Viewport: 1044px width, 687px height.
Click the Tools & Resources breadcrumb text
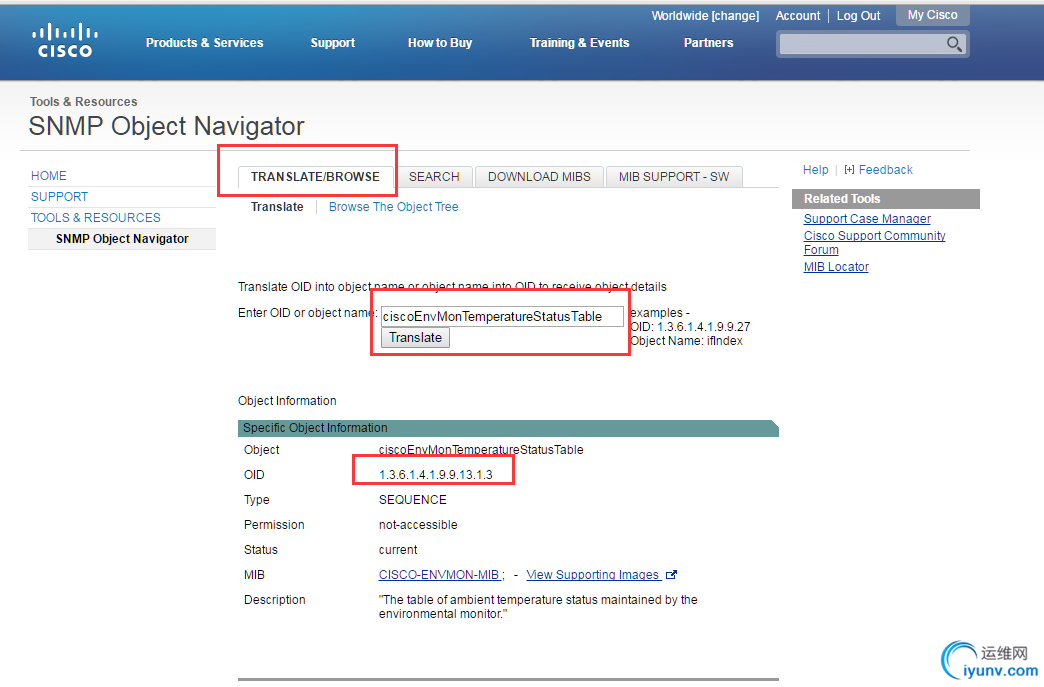click(x=83, y=102)
